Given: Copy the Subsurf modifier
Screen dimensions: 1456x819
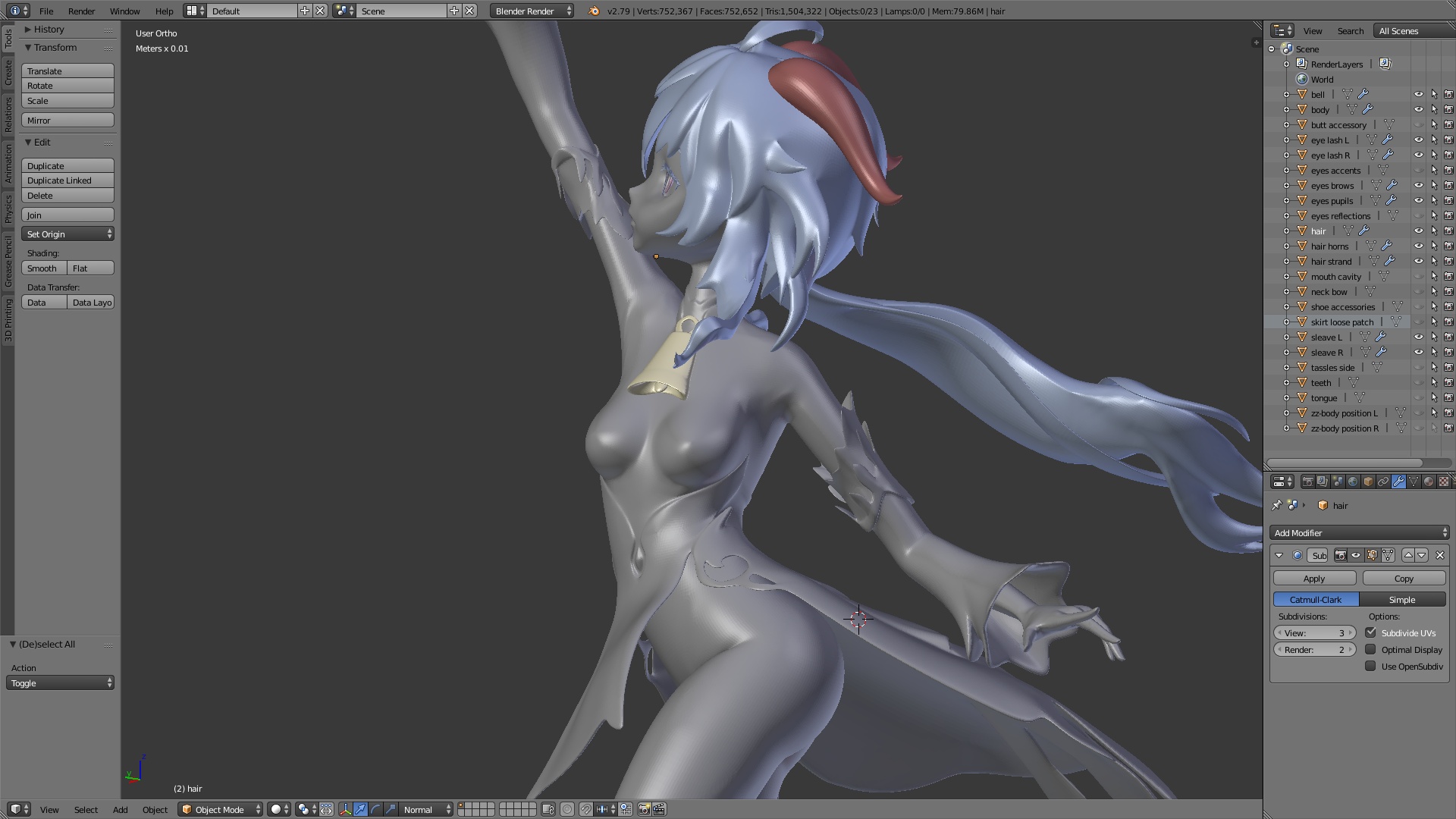Looking at the screenshot, I should [1404, 578].
